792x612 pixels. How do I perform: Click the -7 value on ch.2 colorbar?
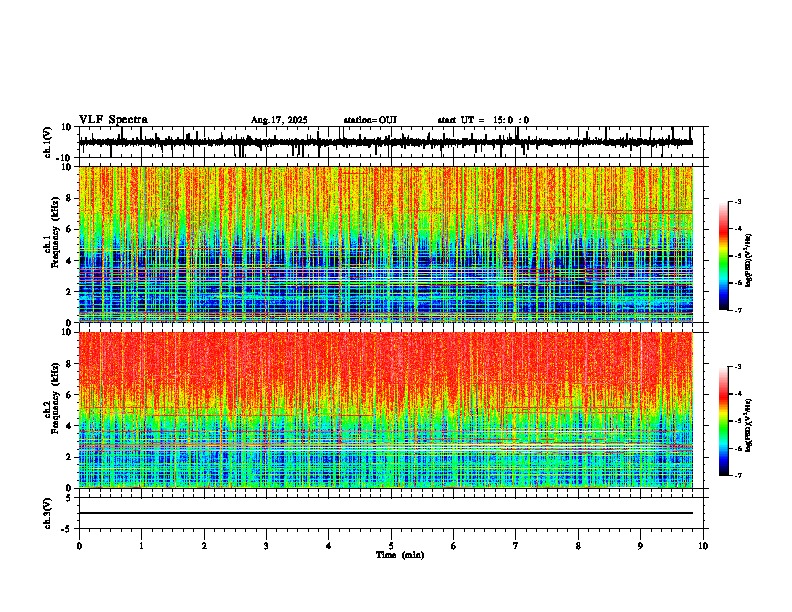point(738,475)
